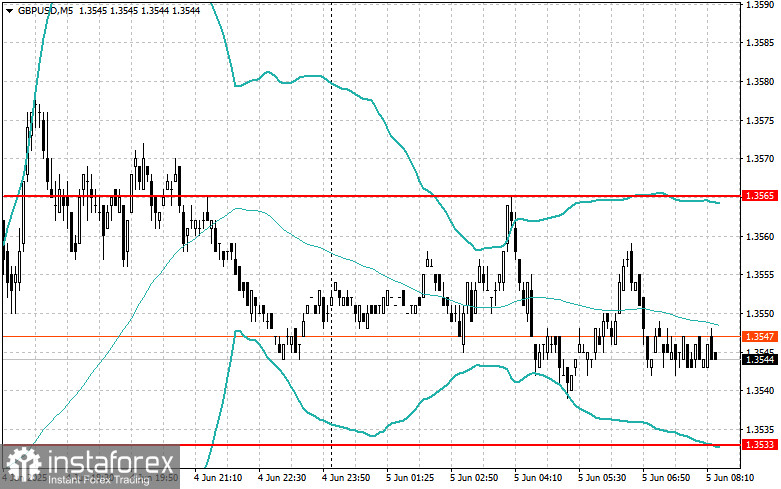Select the red 1.3533 price level label

point(760,445)
